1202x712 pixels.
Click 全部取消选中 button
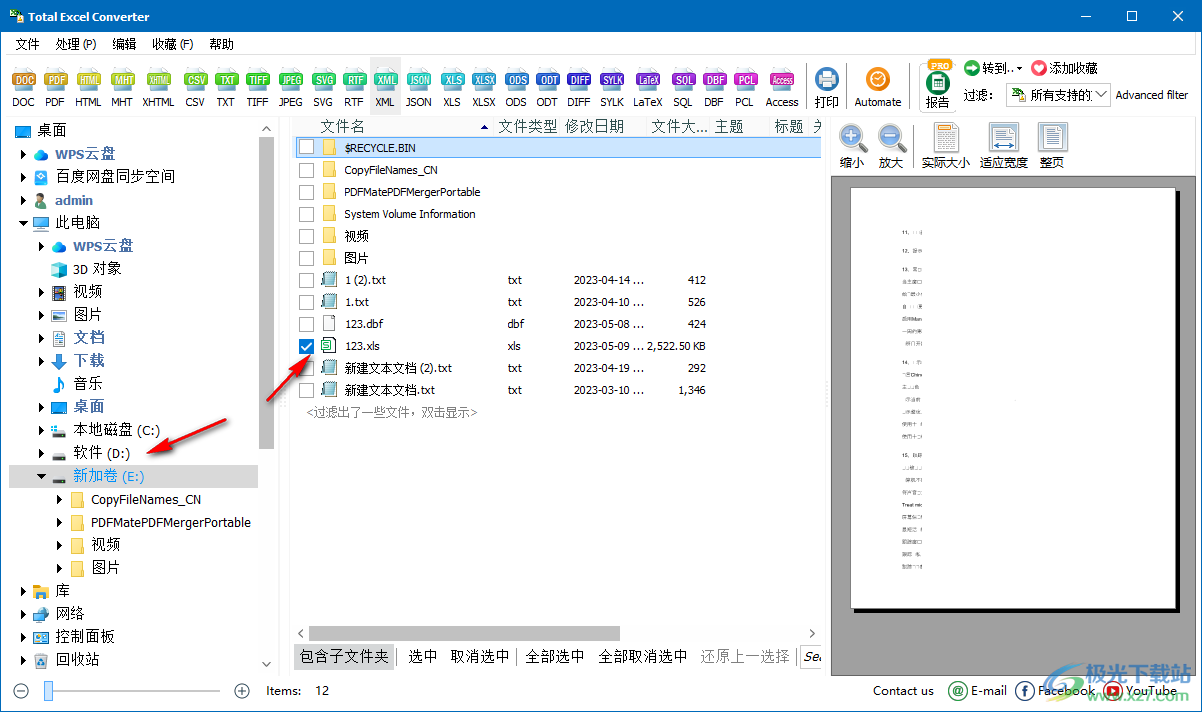click(x=642, y=656)
